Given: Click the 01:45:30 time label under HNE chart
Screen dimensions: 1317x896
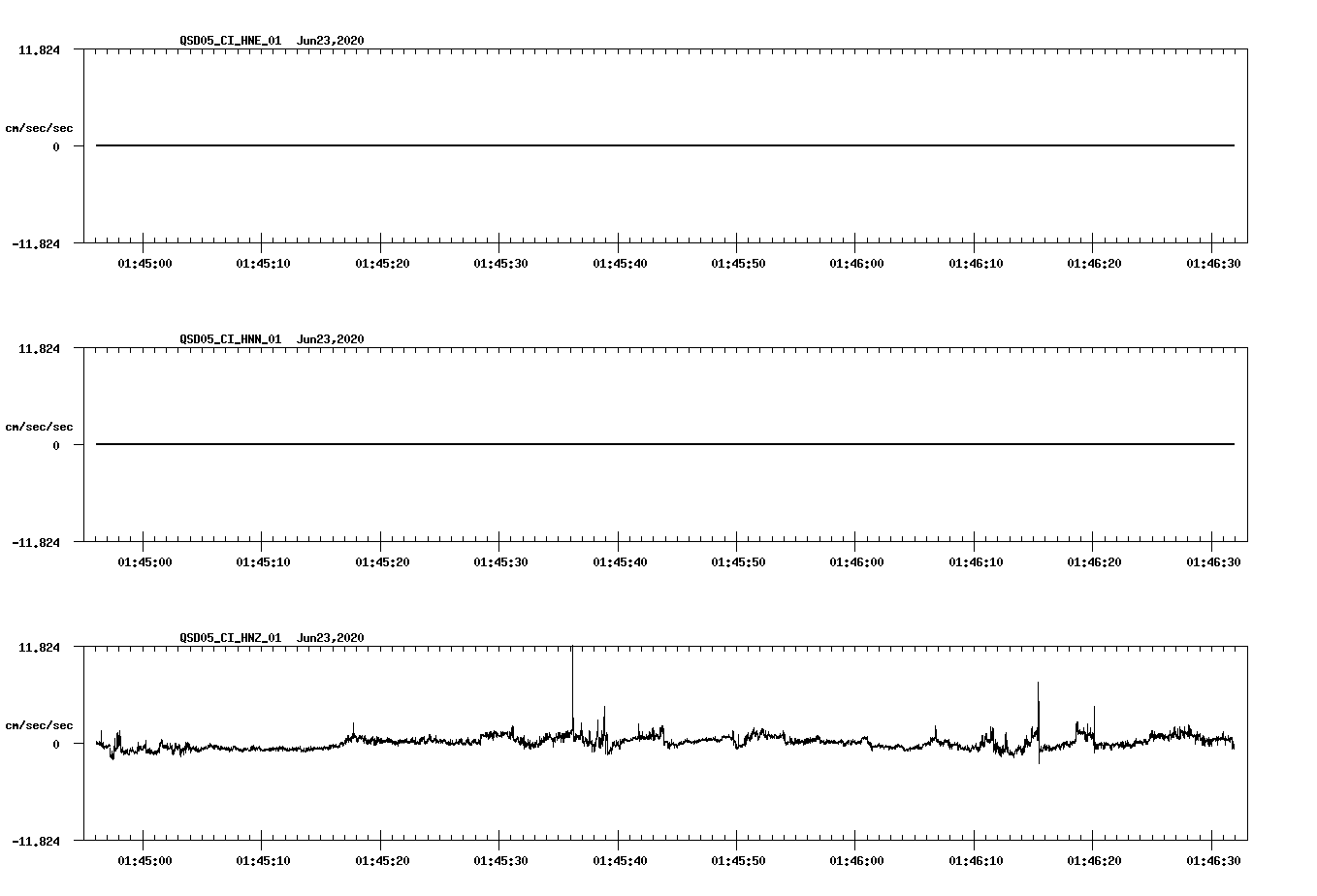Looking at the screenshot, I should point(500,263).
